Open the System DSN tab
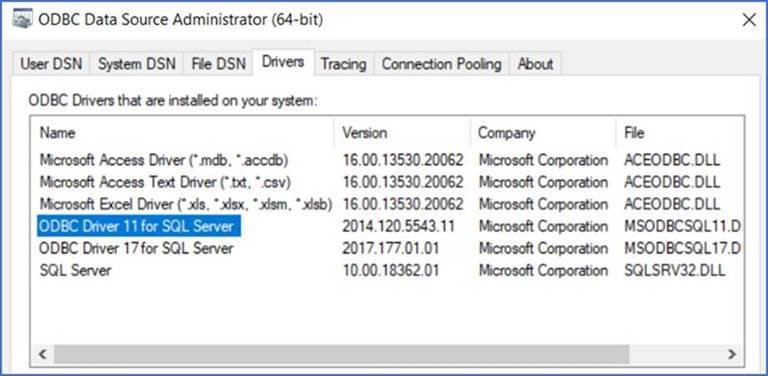Viewport: 768px width, 376px height. [x=137, y=64]
